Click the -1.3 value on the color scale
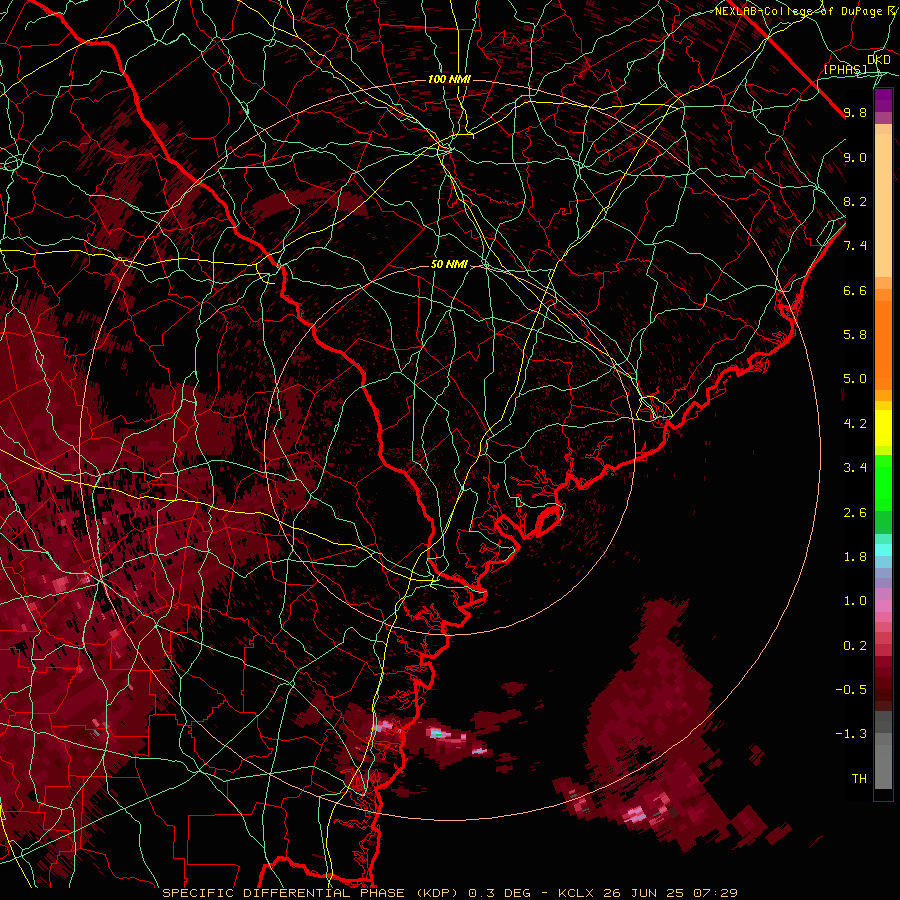Image resolution: width=900 pixels, height=900 pixels. point(851,734)
